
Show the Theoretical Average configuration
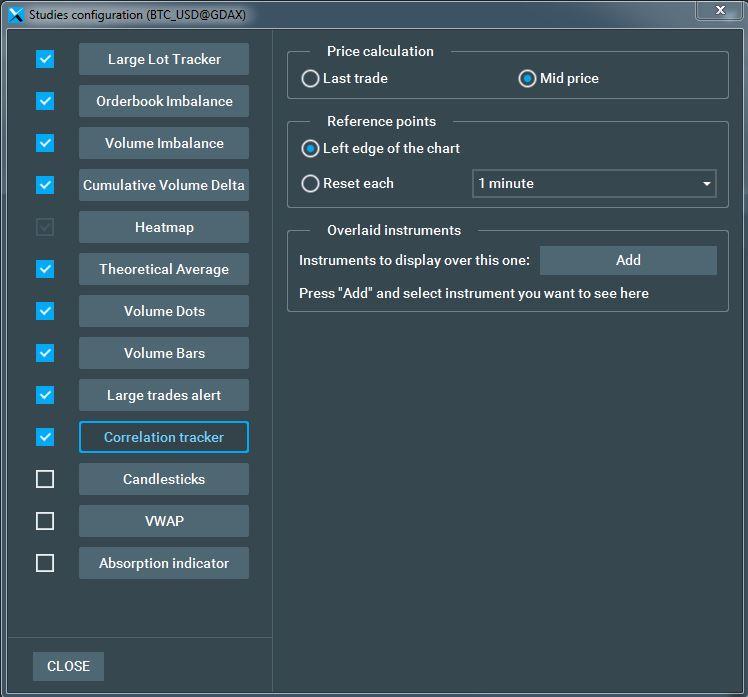164,269
